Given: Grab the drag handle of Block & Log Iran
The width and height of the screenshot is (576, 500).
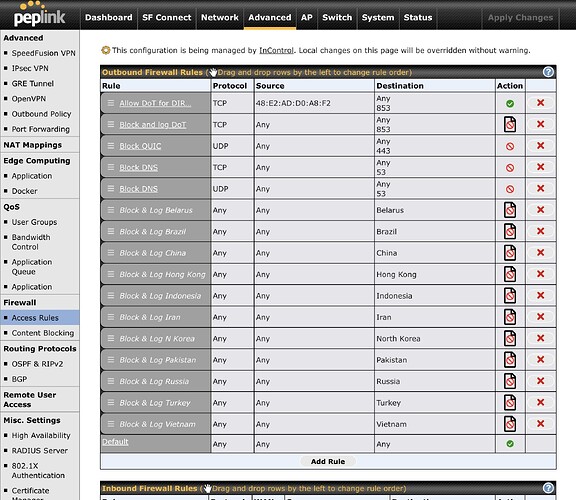Looking at the screenshot, I should click(x=111, y=317).
